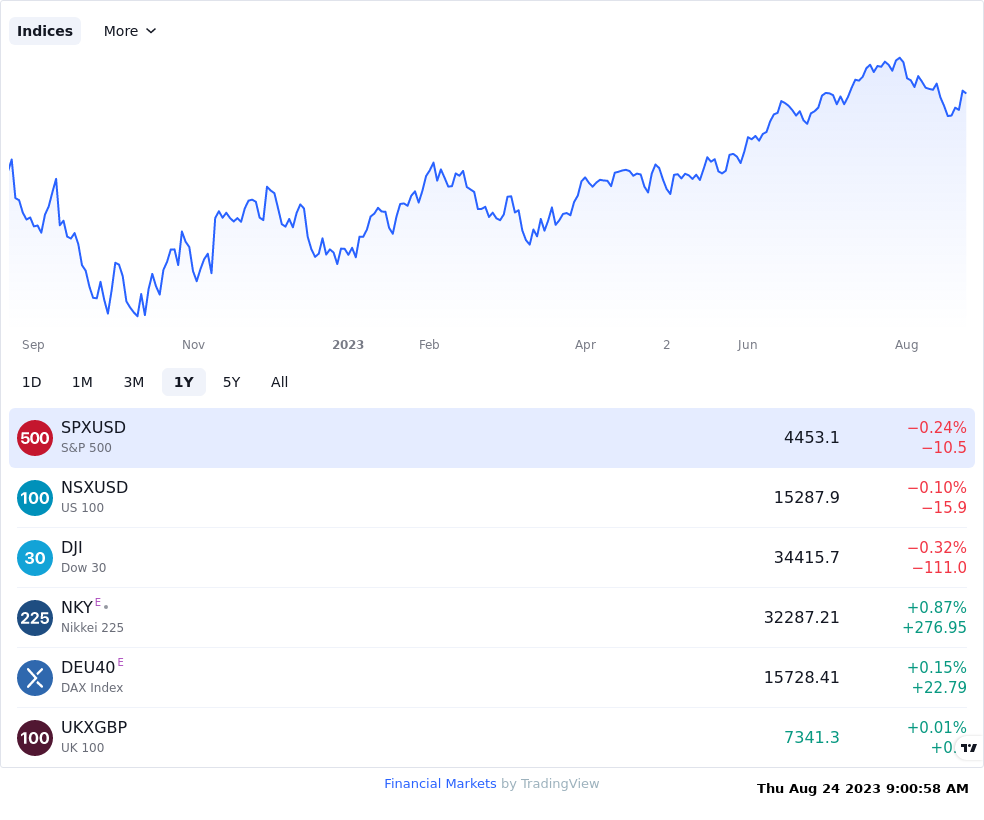Open the Financial Markets link

(440, 784)
